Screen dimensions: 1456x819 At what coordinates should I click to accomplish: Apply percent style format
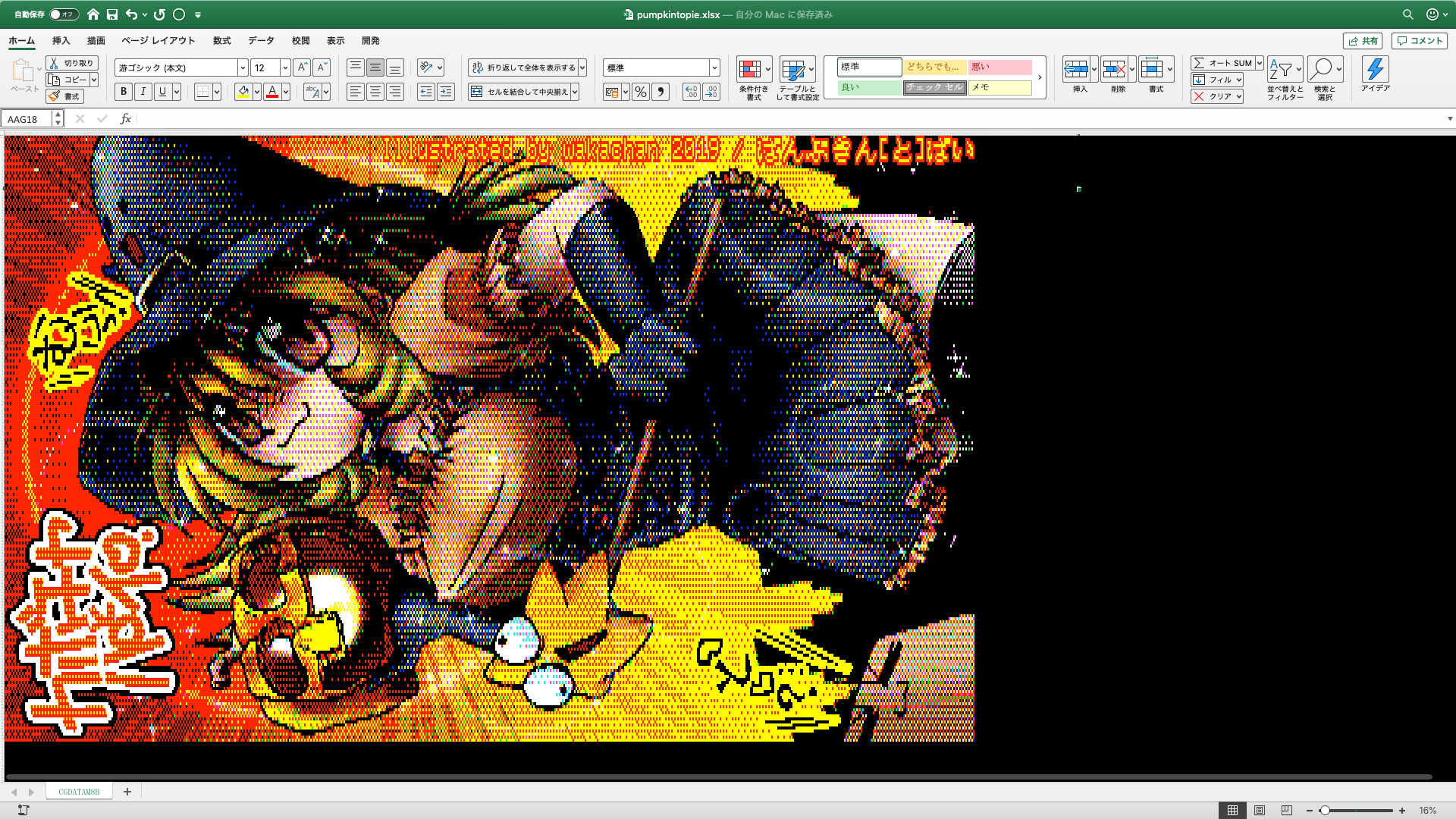[x=641, y=92]
